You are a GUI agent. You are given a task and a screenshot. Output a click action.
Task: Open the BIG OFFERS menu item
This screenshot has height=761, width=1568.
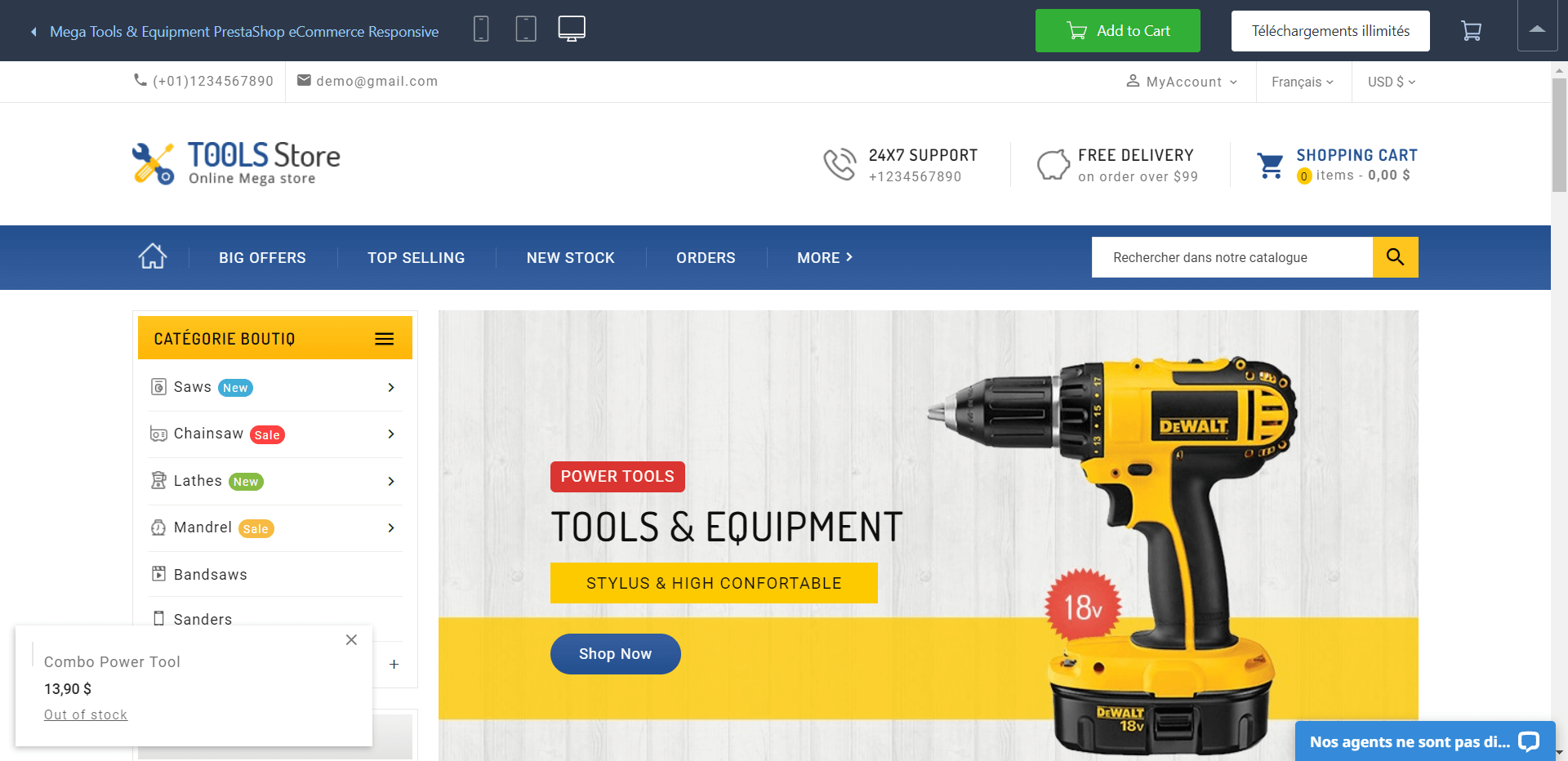tap(262, 258)
